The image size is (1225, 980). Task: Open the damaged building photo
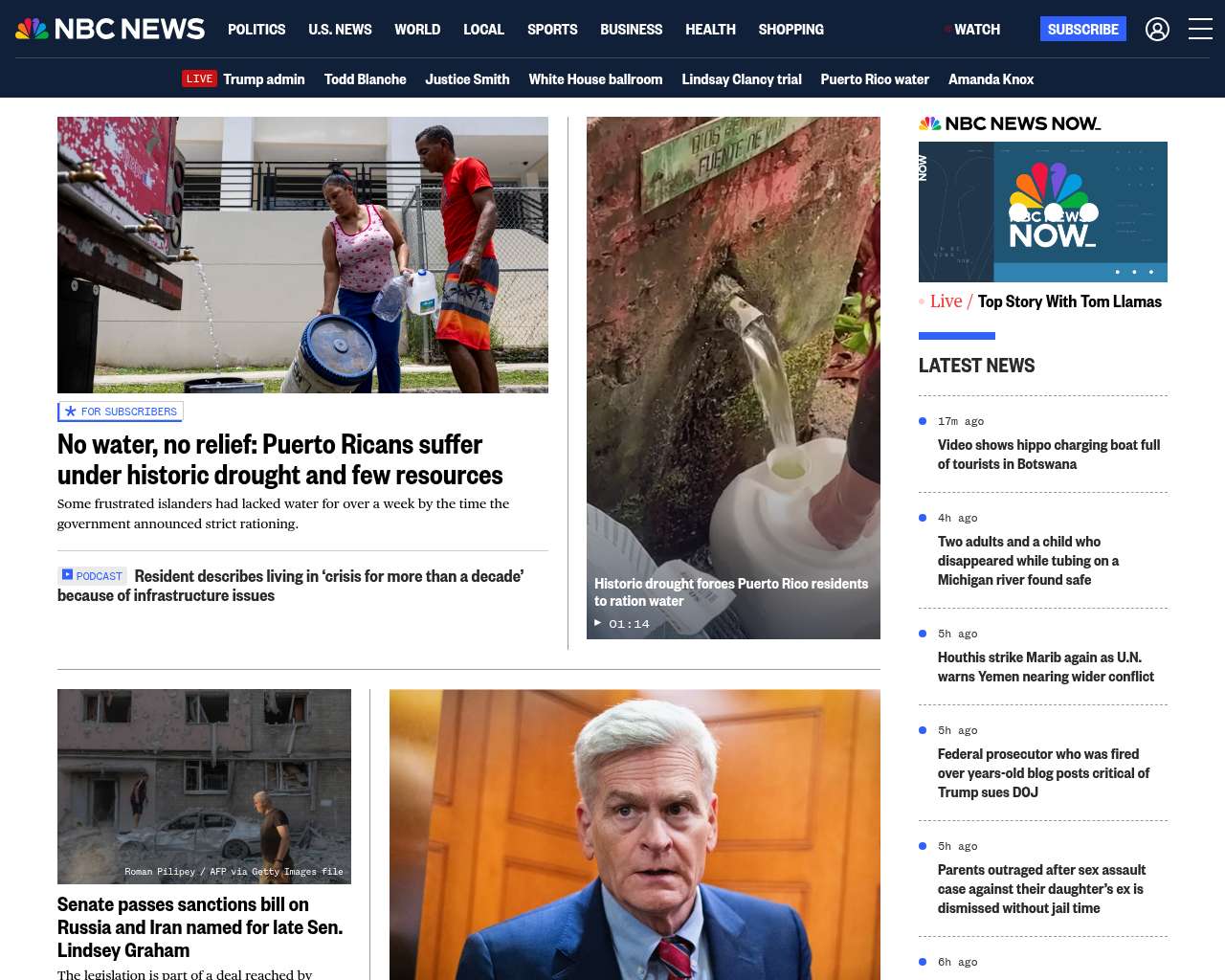(x=204, y=787)
